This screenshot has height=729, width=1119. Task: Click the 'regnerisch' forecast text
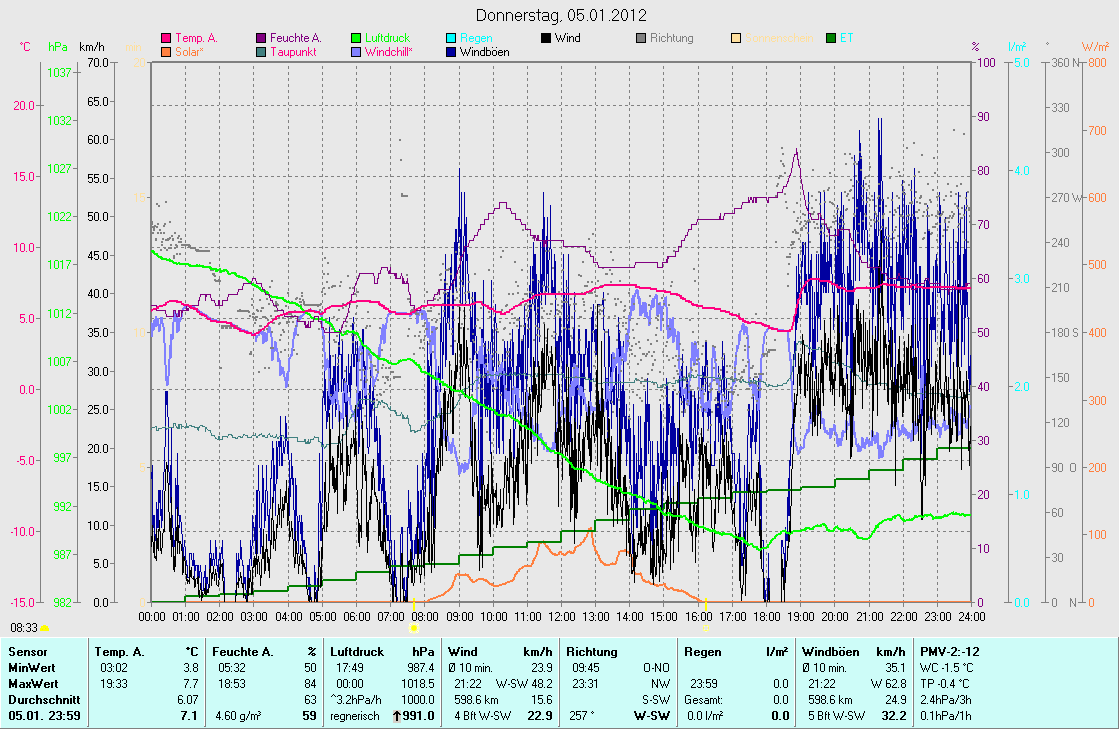click(355, 716)
